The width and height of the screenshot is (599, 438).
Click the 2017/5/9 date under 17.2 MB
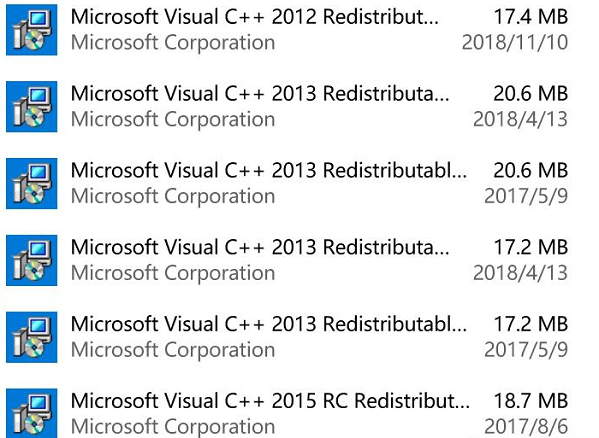[x=526, y=350]
